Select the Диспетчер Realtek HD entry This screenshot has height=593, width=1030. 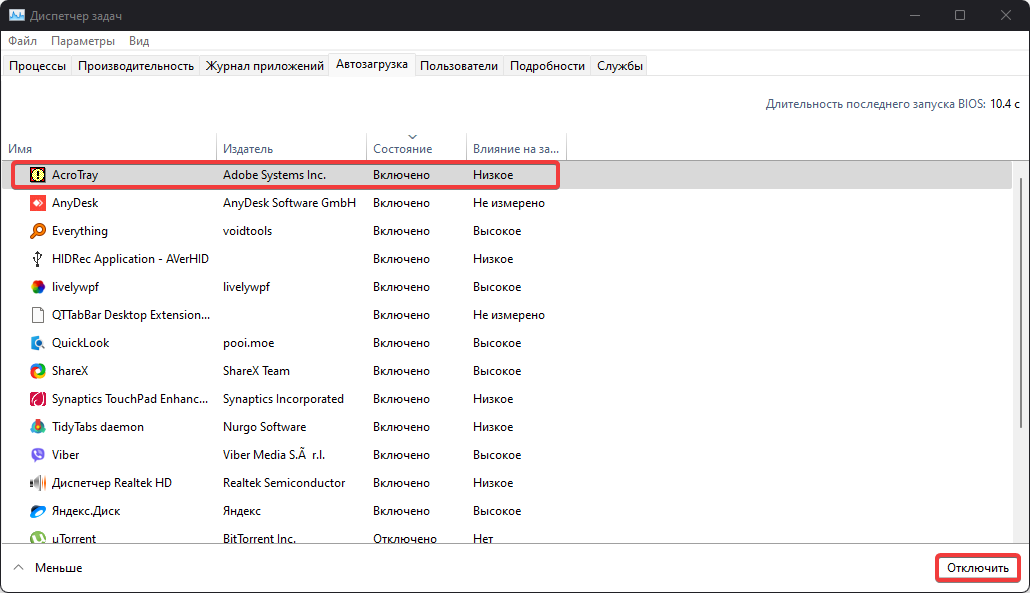(x=112, y=483)
